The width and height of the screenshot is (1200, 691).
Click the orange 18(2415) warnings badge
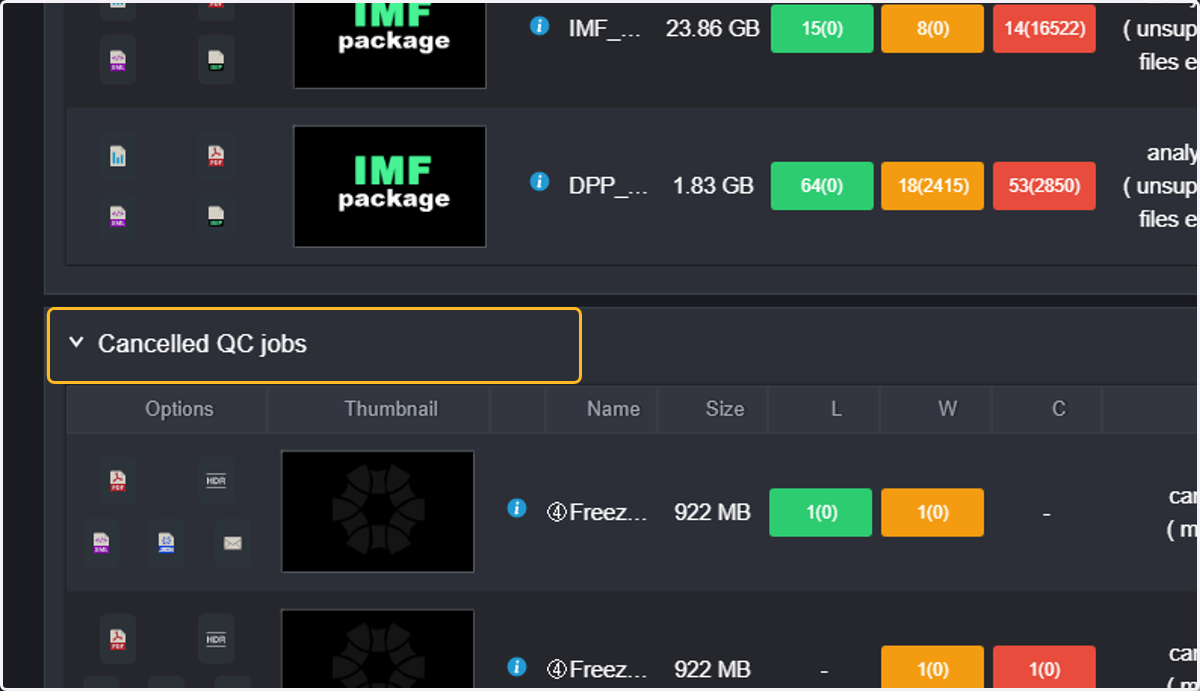pos(933,186)
